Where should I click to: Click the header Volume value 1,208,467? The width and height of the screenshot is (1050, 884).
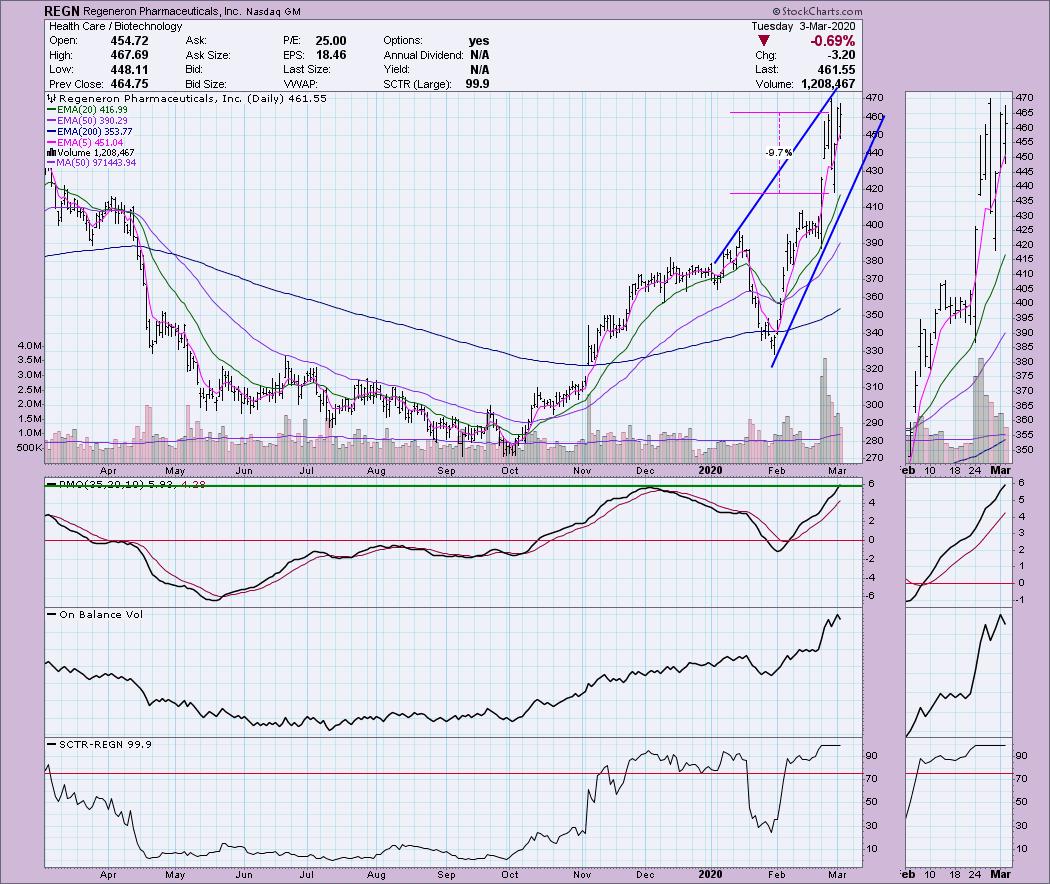click(x=828, y=84)
